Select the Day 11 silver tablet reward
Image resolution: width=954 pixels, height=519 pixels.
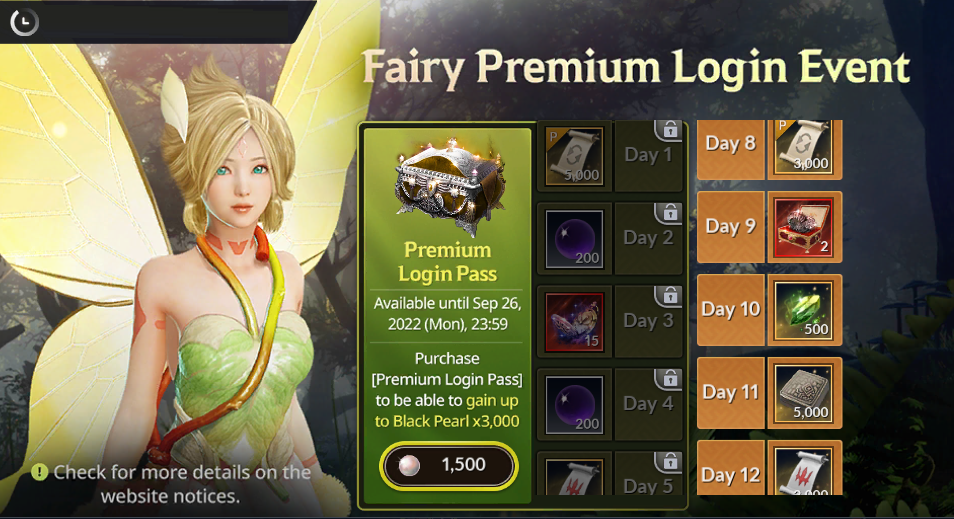tap(804, 393)
